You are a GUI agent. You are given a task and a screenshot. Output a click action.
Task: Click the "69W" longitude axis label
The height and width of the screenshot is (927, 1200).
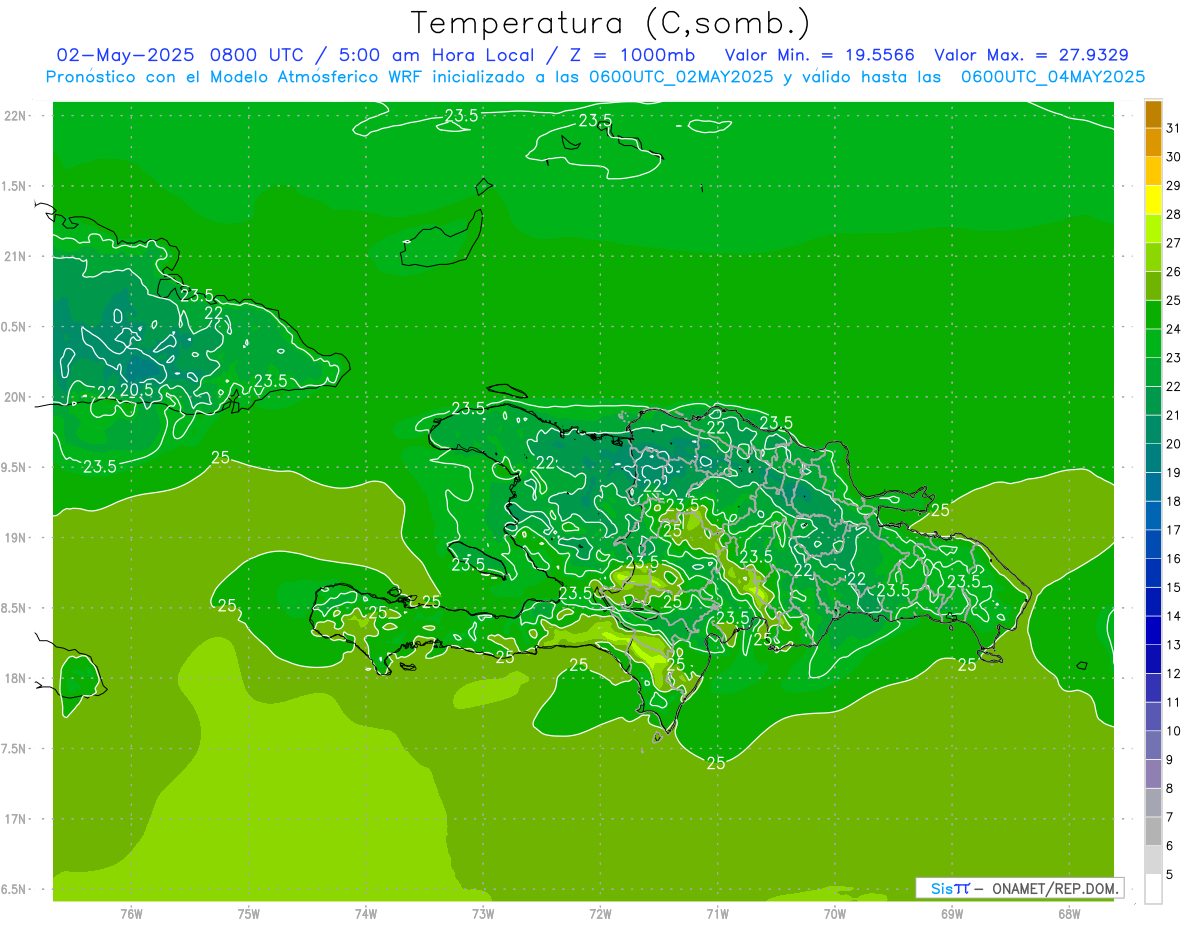[952, 913]
